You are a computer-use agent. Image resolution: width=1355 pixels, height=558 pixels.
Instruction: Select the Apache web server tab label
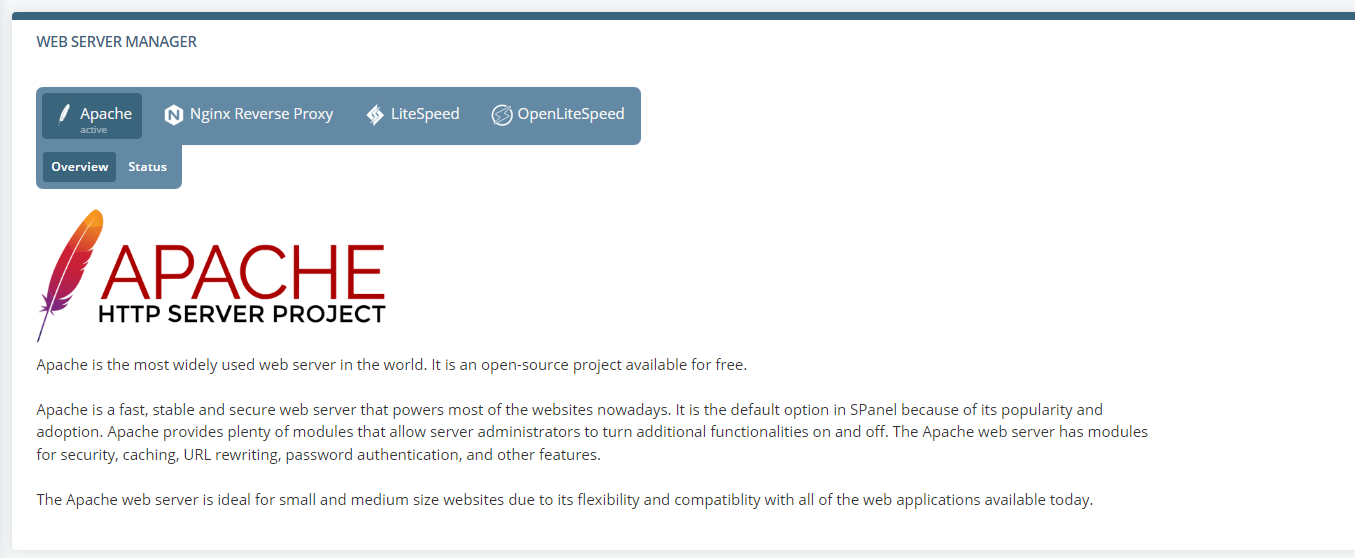(106, 113)
